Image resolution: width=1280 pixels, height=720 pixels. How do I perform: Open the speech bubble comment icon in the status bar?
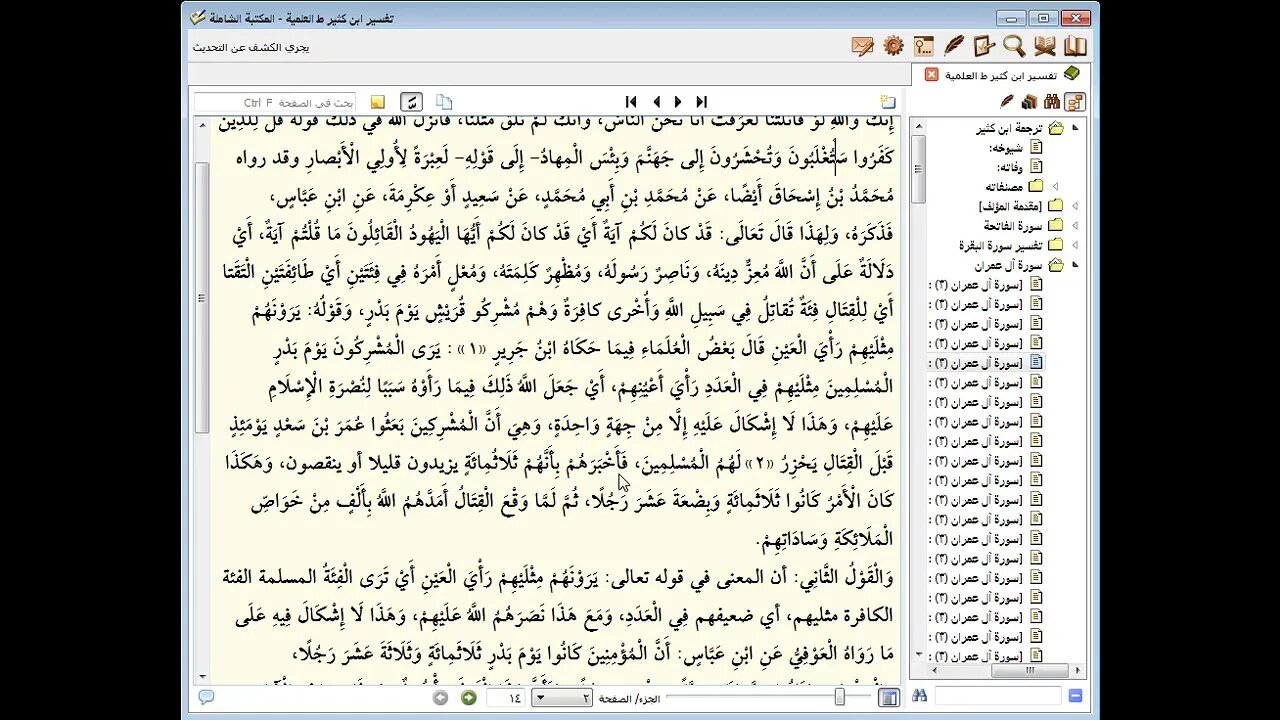click(x=206, y=697)
